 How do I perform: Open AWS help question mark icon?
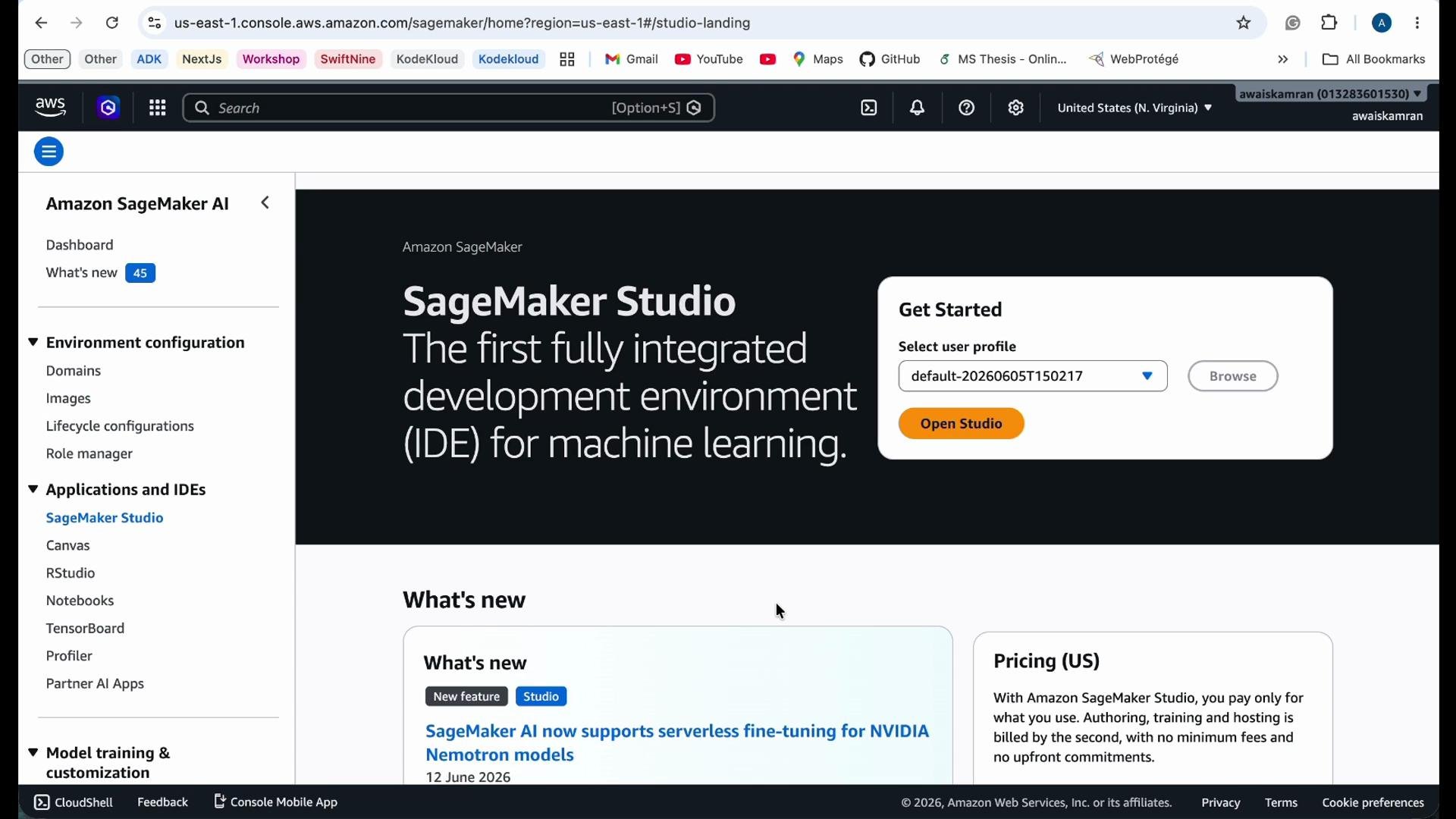pyautogui.click(x=967, y=108)
